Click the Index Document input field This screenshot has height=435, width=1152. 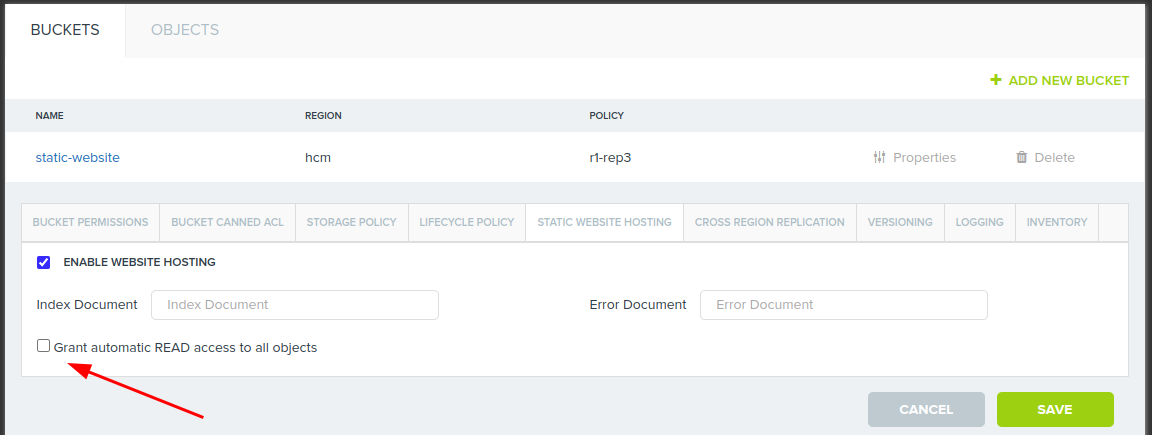(x=295, y=305)
